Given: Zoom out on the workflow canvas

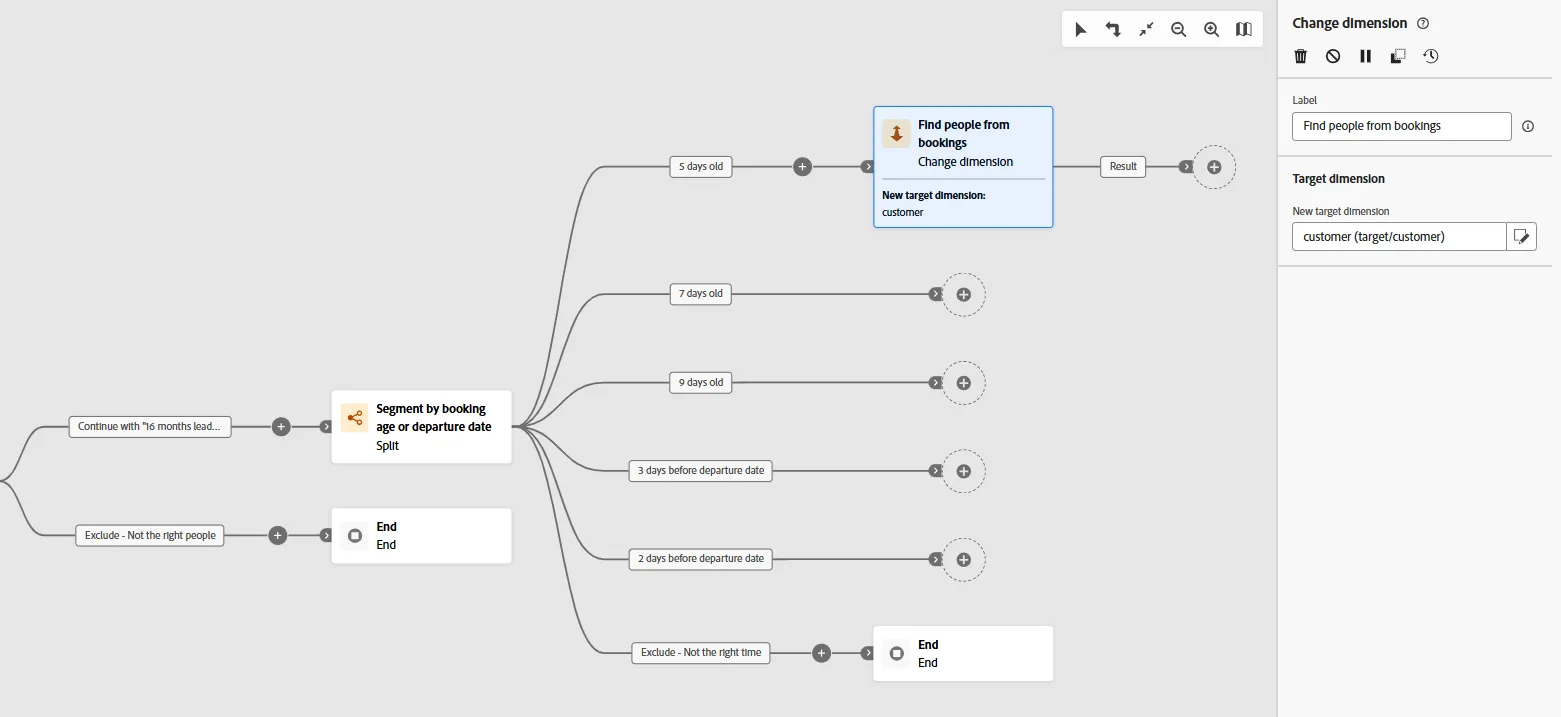Looking at the screenshot, I should (1179, 30).
